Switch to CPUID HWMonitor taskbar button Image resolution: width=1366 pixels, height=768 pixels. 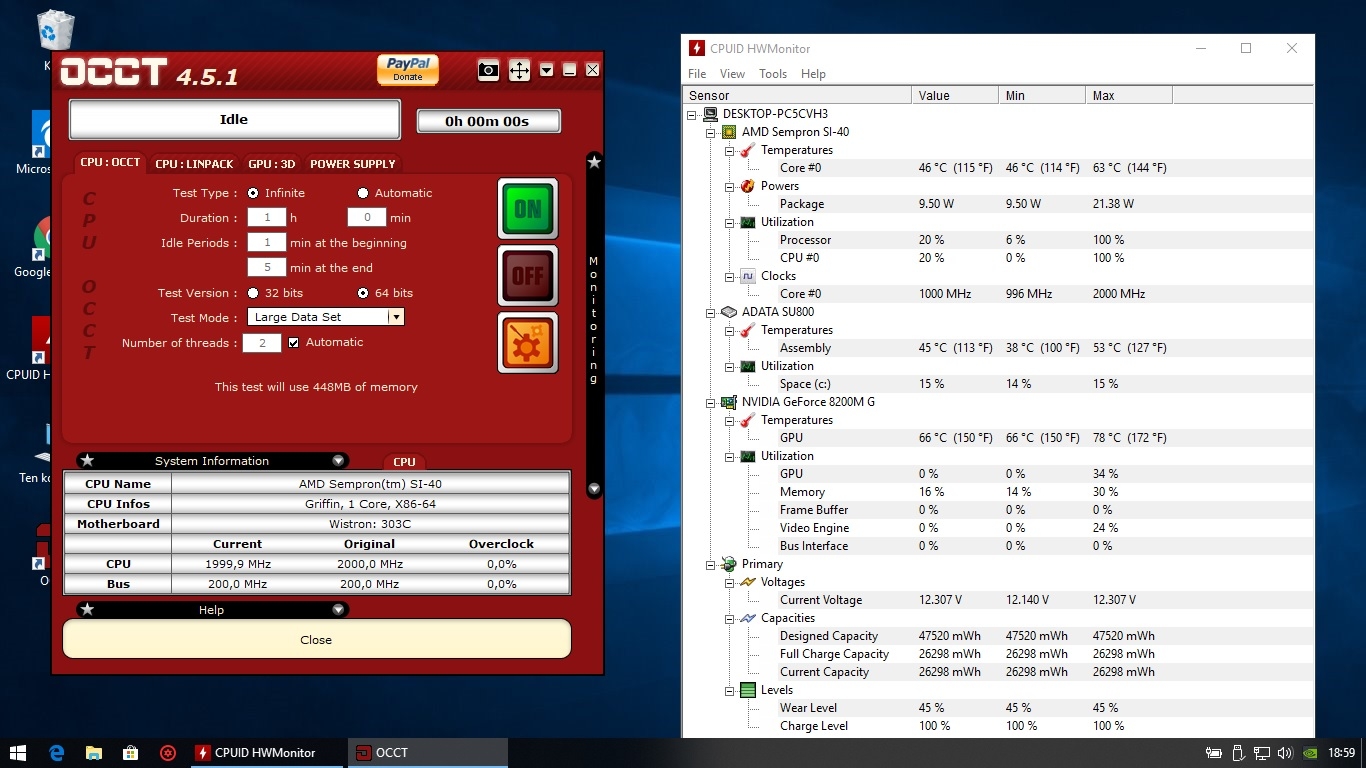pos(266,753)
